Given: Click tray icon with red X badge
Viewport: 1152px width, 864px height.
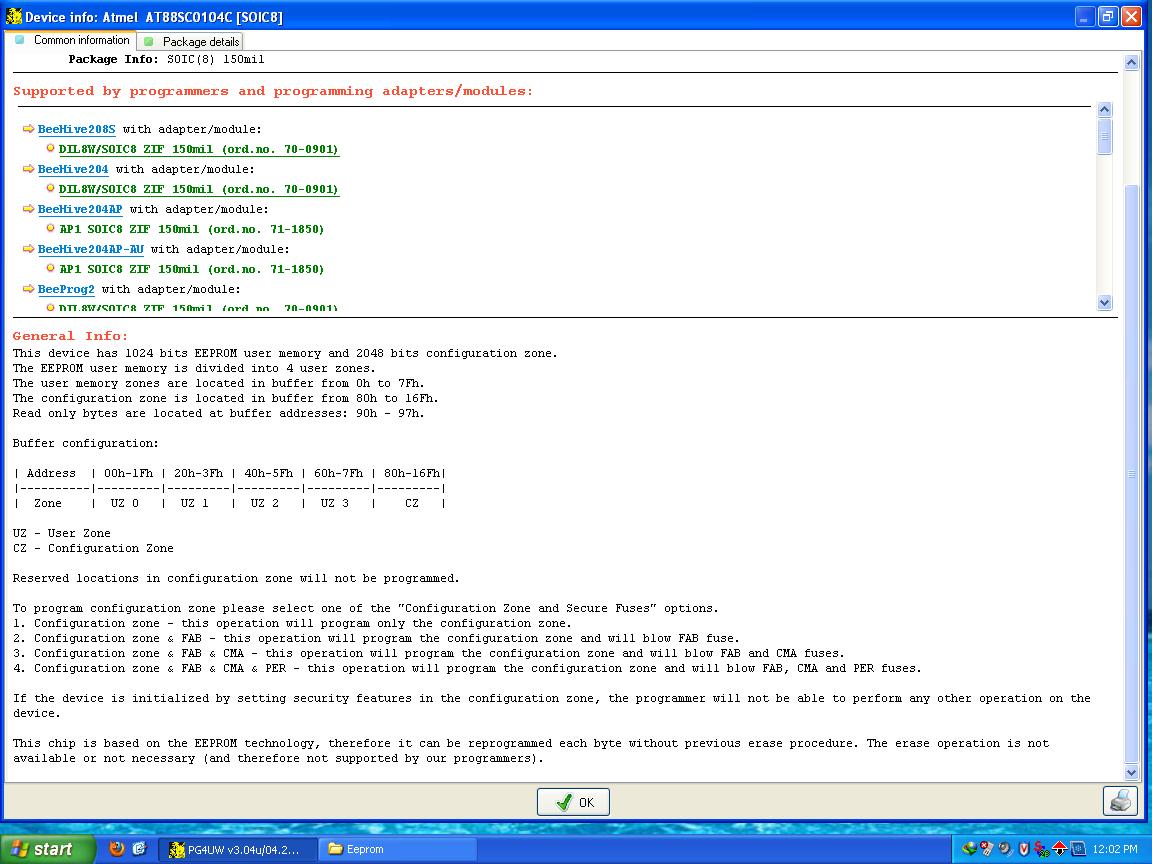Looking at the screenshot, I should [987, 849].
